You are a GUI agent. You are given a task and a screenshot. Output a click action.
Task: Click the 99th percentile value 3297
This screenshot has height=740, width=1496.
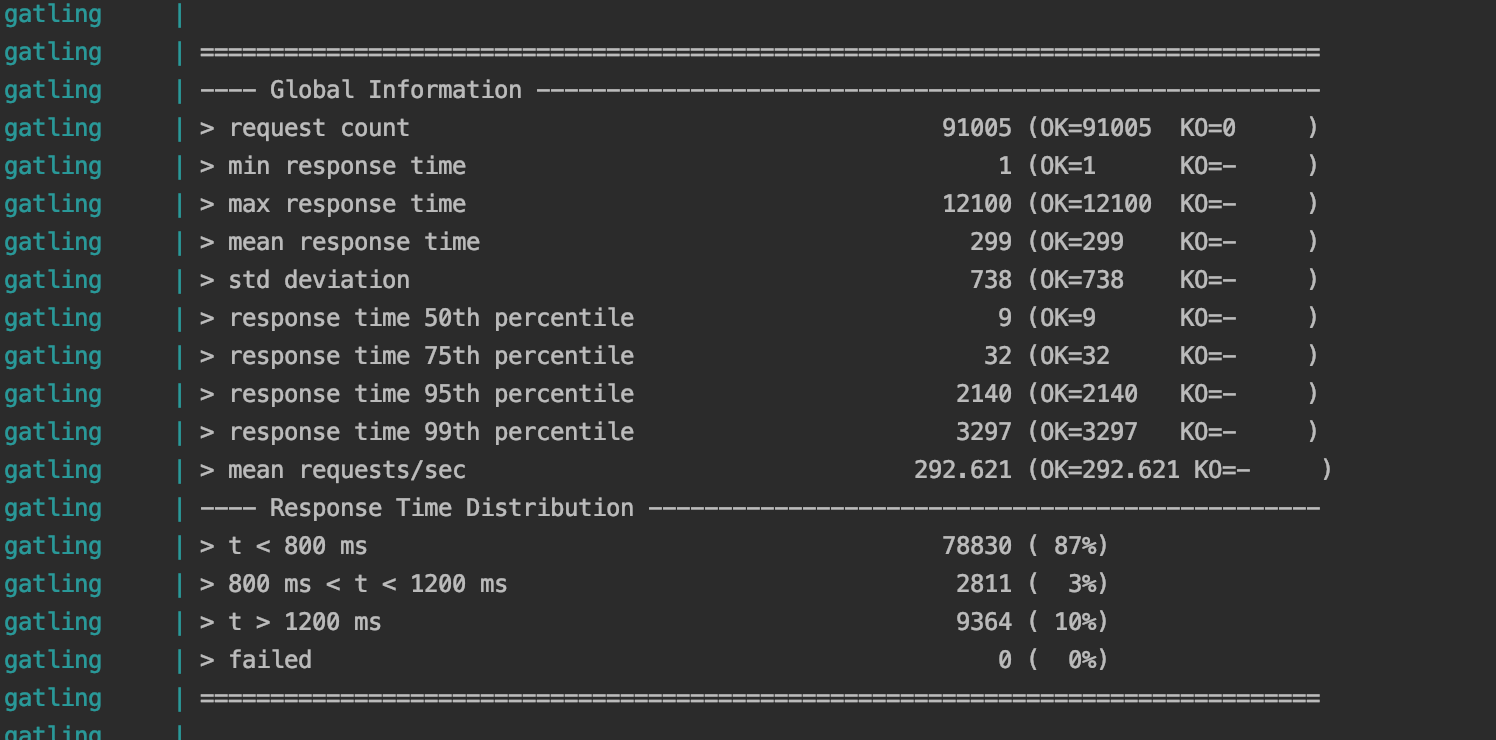click(x=983, y=432)
